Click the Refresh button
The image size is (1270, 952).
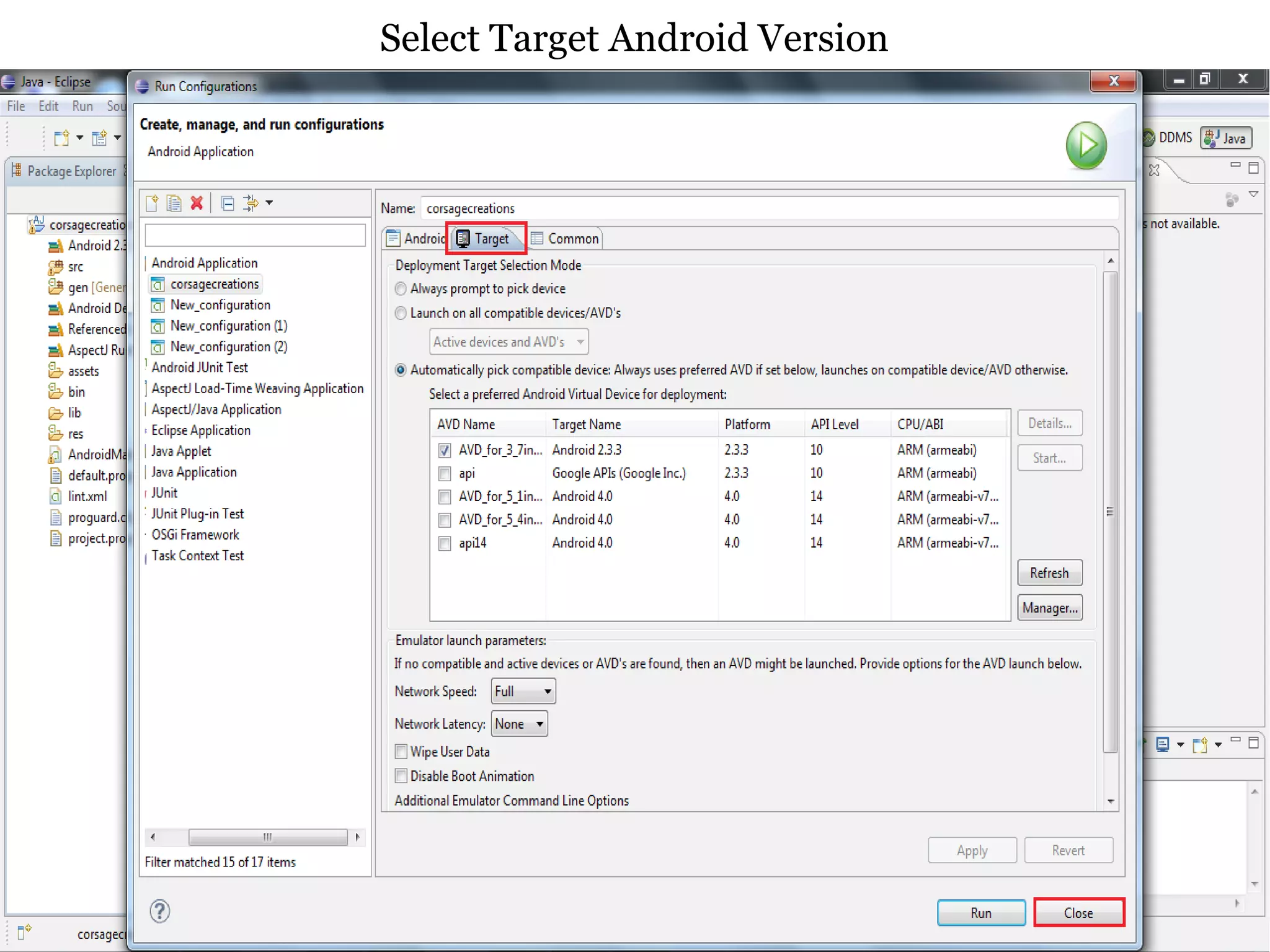(x=1049, y=573)
